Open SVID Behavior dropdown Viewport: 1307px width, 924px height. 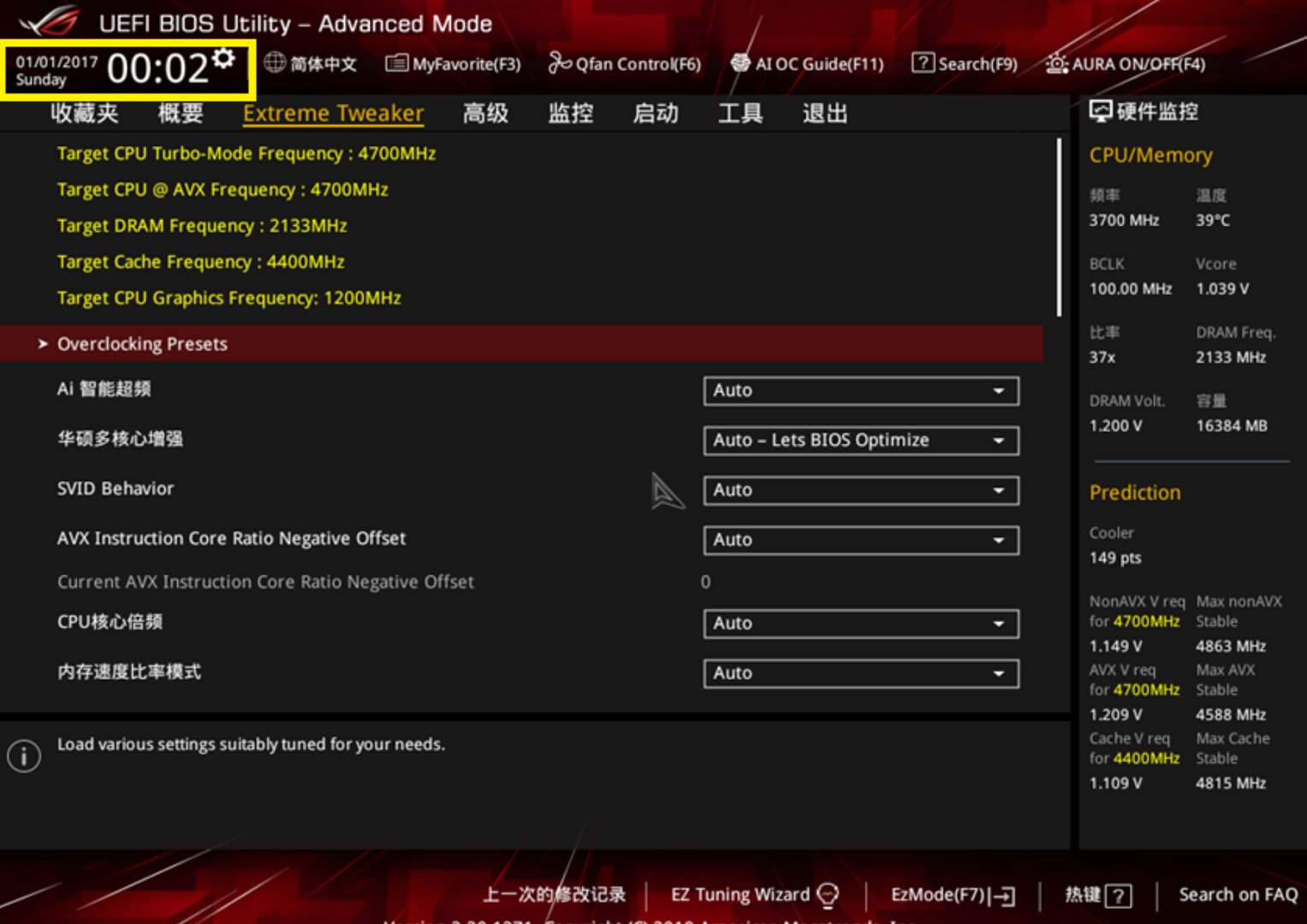click(x=860, y=490)
